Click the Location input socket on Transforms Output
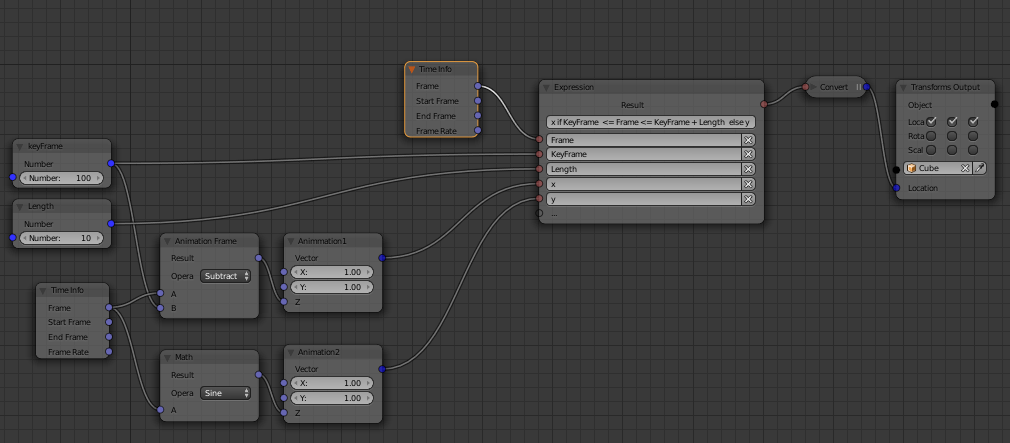 (897, 188)
